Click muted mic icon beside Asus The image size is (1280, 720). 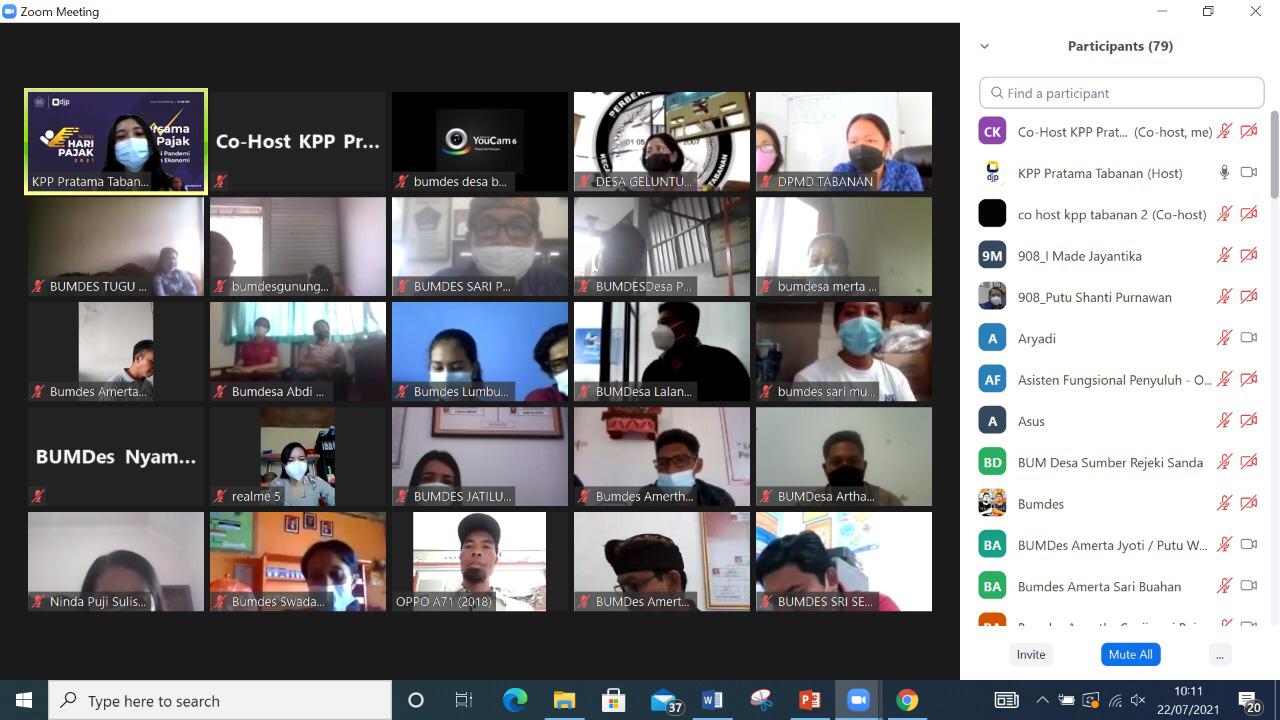[1224, 421]
